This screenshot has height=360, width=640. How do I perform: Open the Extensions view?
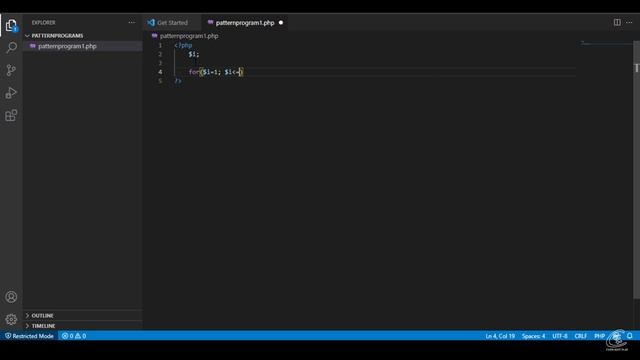click(x=11, y=116)
